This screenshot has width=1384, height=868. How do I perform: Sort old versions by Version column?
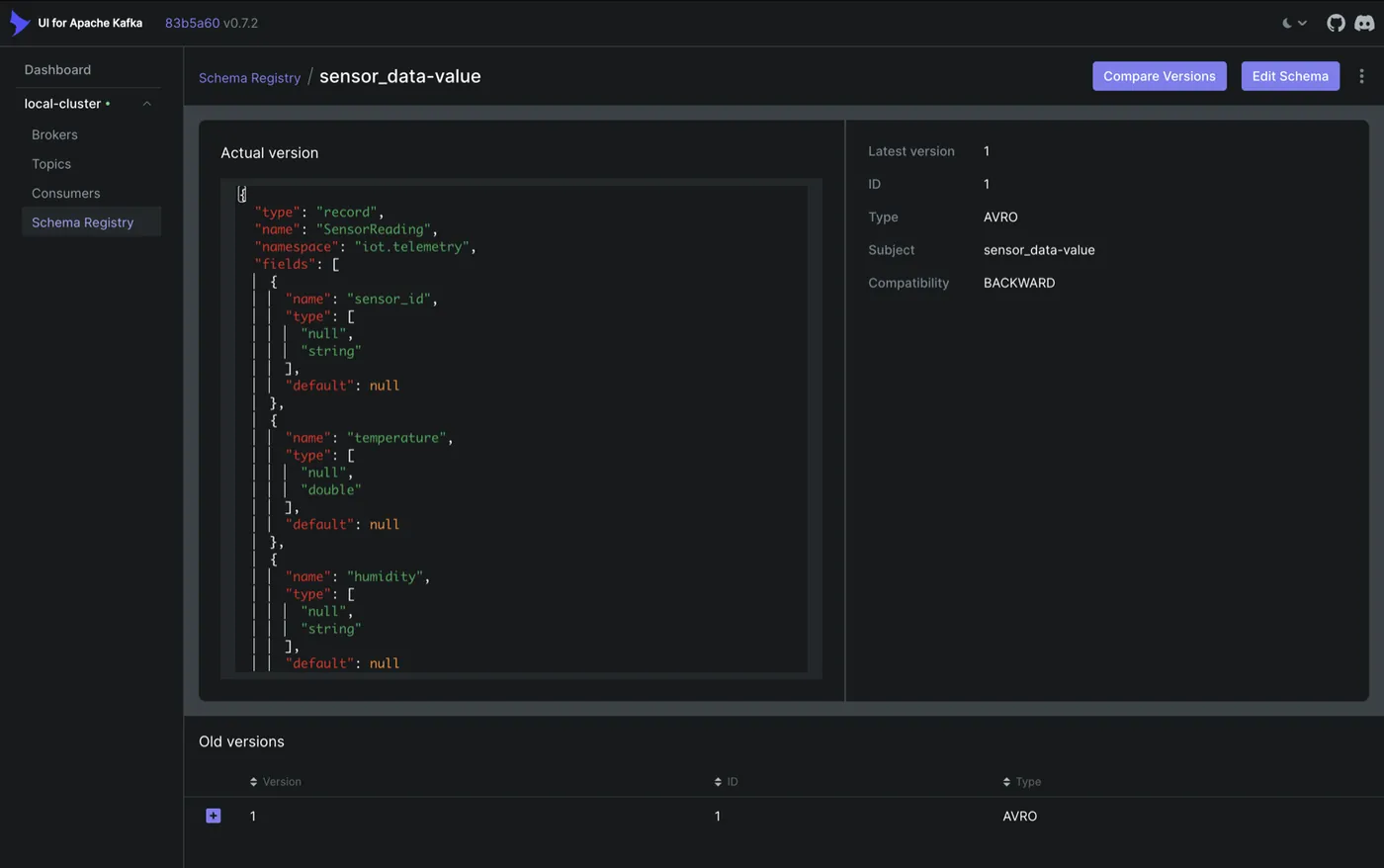[275, 782]
